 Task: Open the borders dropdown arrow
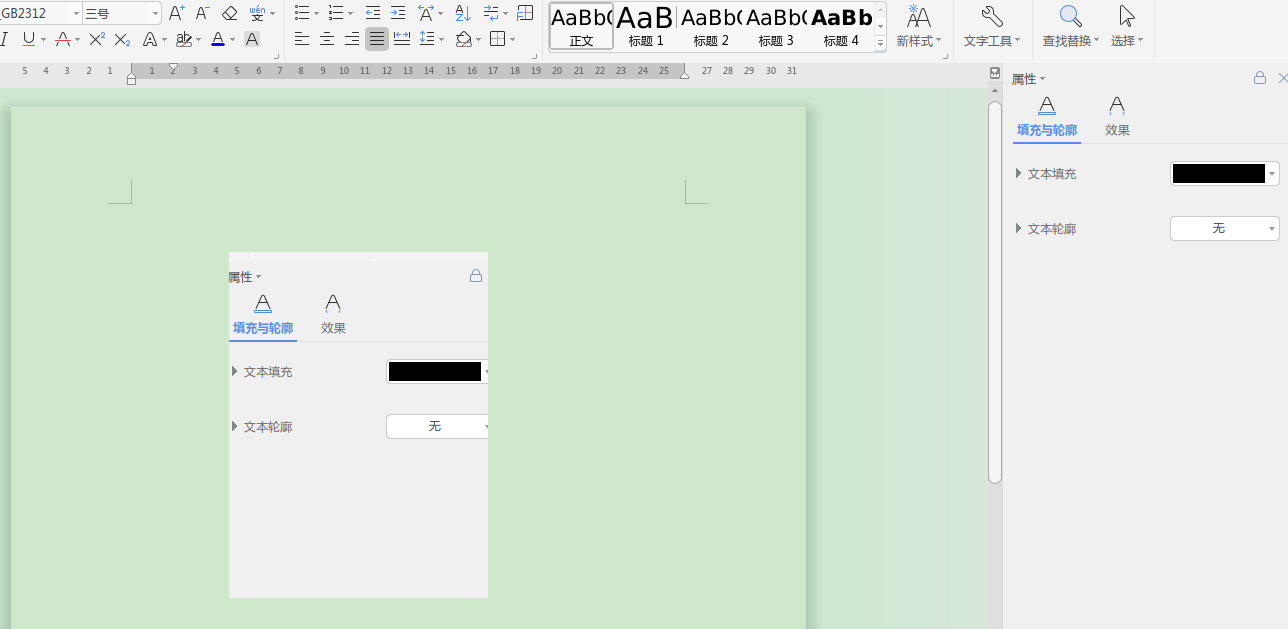tap(512, 40)
